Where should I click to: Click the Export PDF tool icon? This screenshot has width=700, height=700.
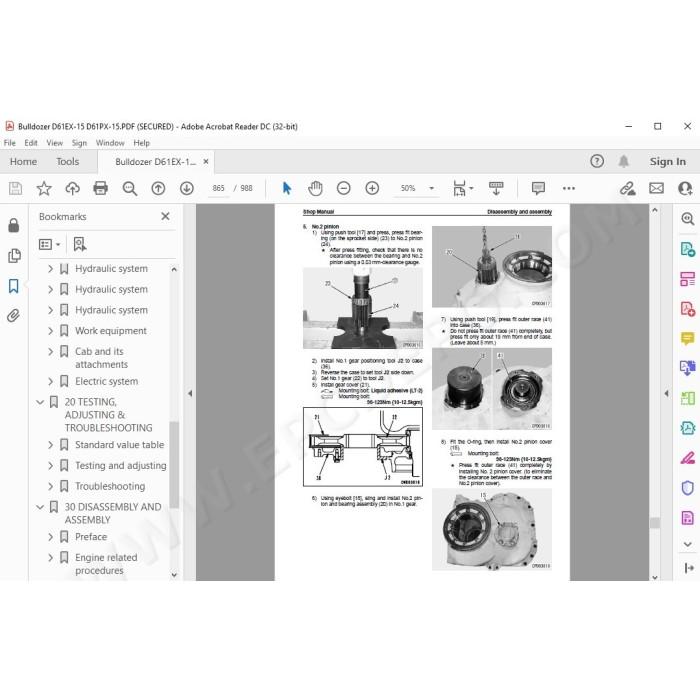click(x=688, y=249)
